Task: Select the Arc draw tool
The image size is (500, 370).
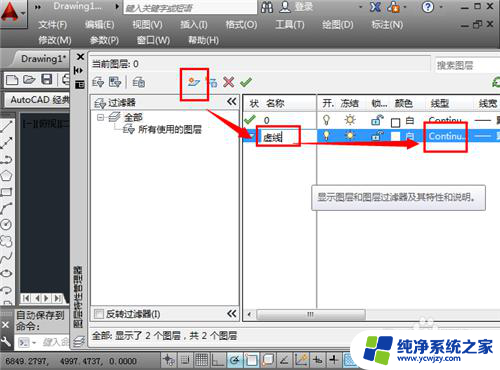Action: coord(6,208)
